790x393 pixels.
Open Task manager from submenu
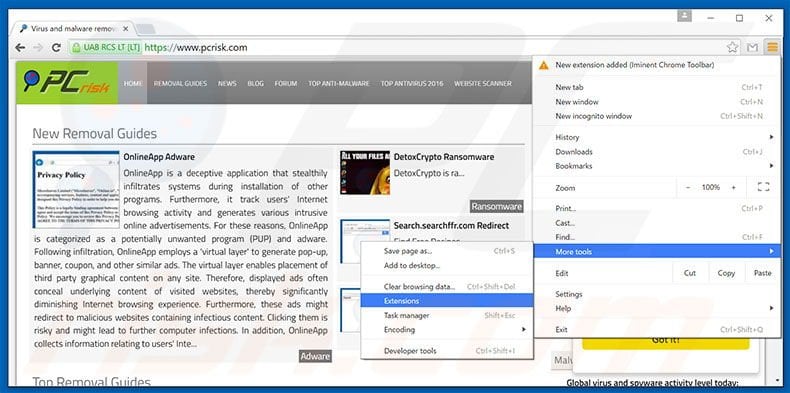pyautogui.click(x=447, y=315)
